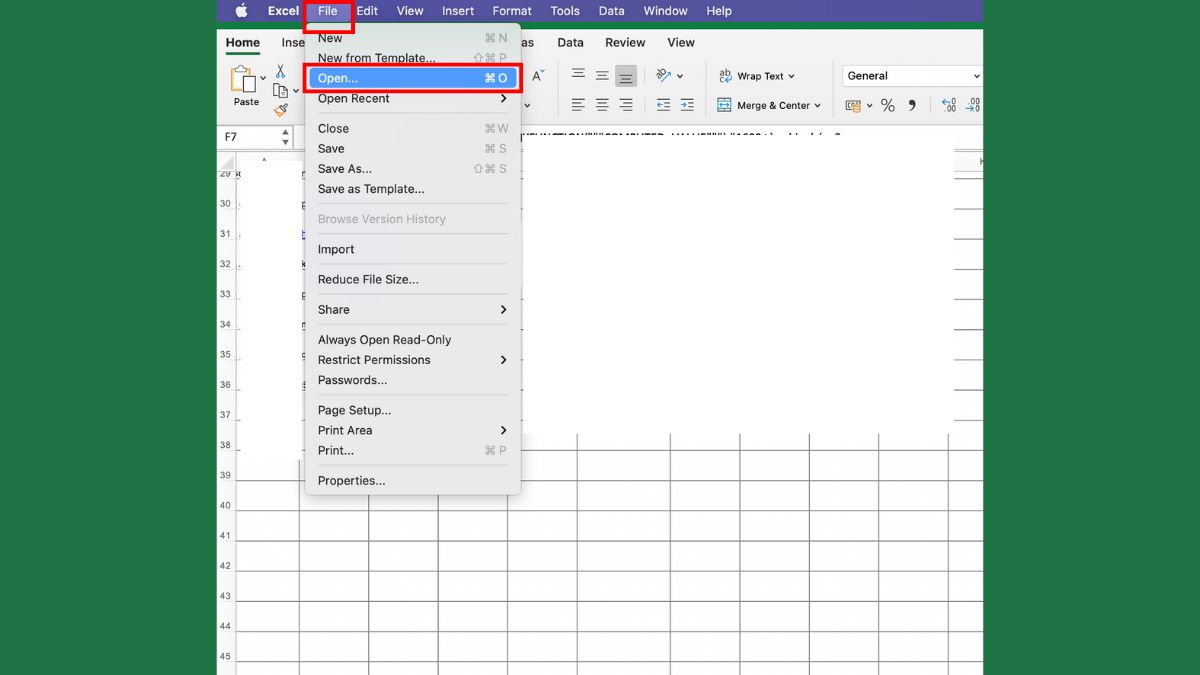This screenshot has width=1200, height=675.
Task: Apply middle vertical alignment
Action: point(602,76)
